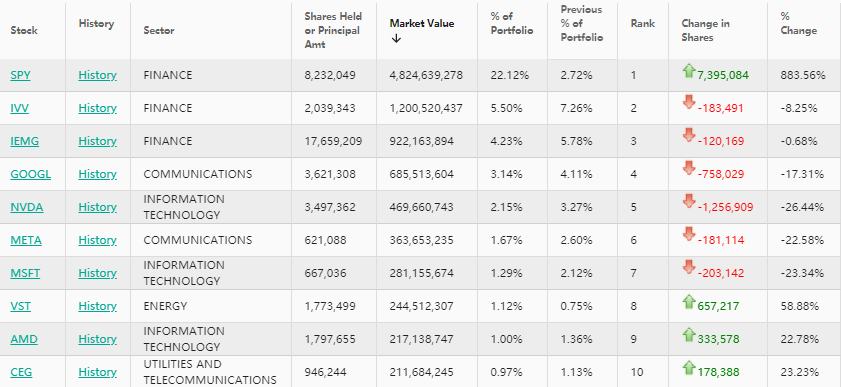Click the green up arrow in AMD row
841x387 pixels.
689,335
